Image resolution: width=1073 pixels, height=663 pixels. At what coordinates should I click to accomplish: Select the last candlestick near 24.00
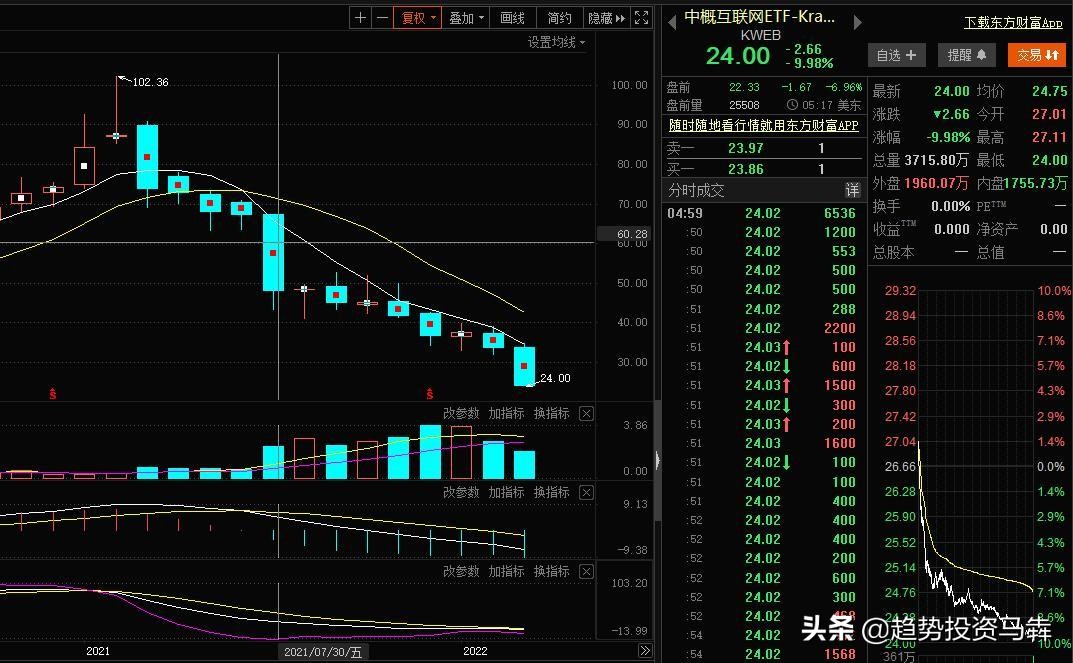525,367
